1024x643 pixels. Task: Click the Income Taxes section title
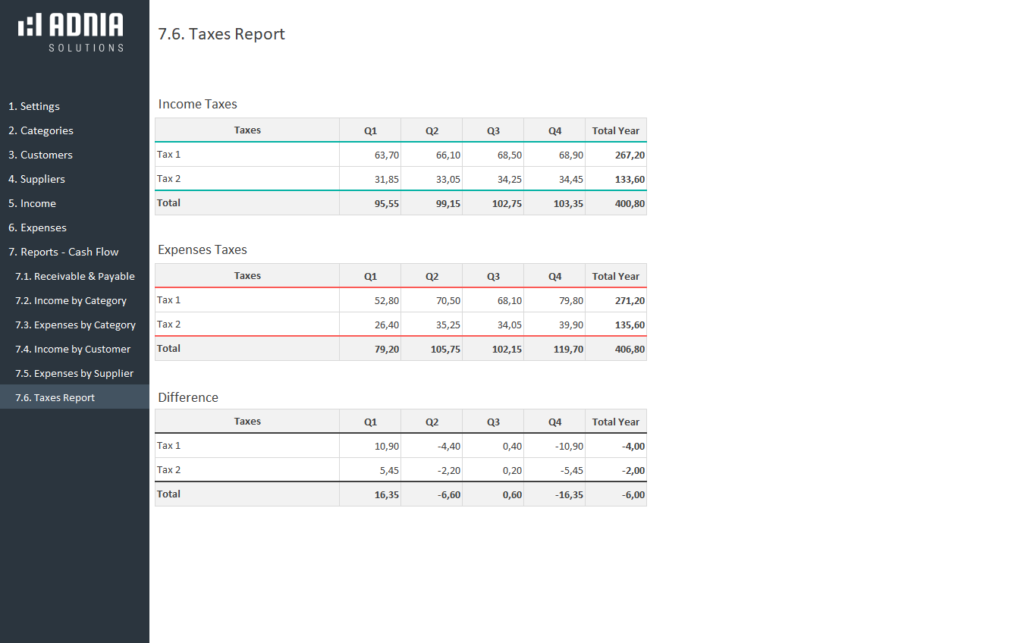tap(197, 104)
